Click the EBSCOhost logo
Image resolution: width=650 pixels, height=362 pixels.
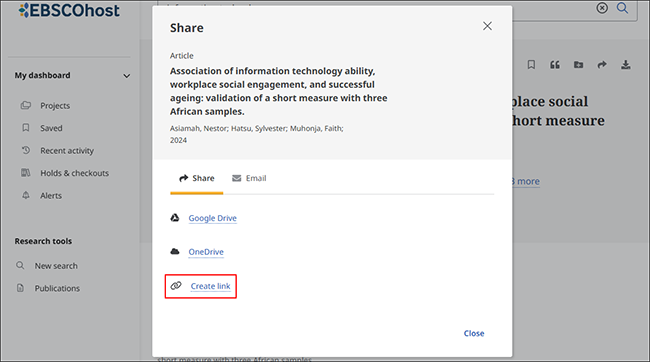pyautogui.click(x=69, y=10)
